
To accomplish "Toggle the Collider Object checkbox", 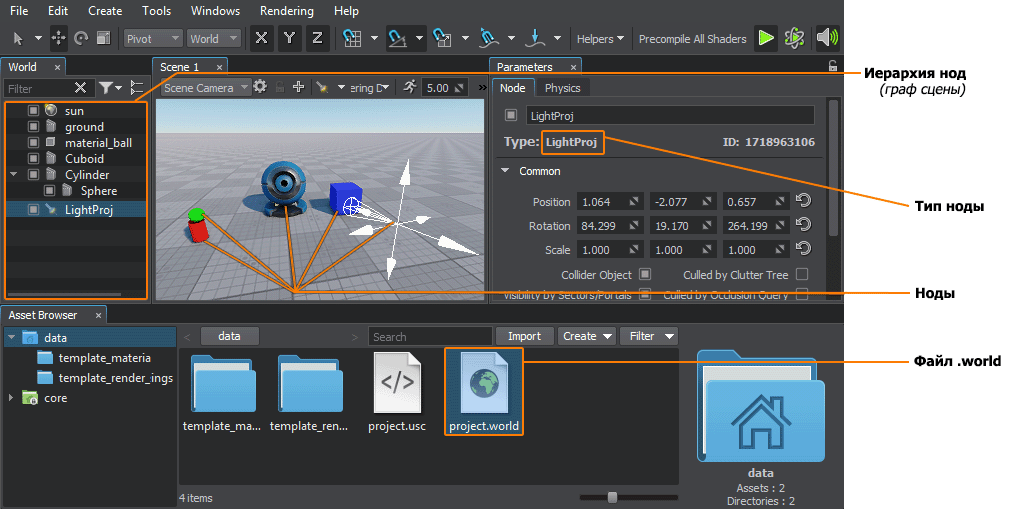I will click(645, 274).
